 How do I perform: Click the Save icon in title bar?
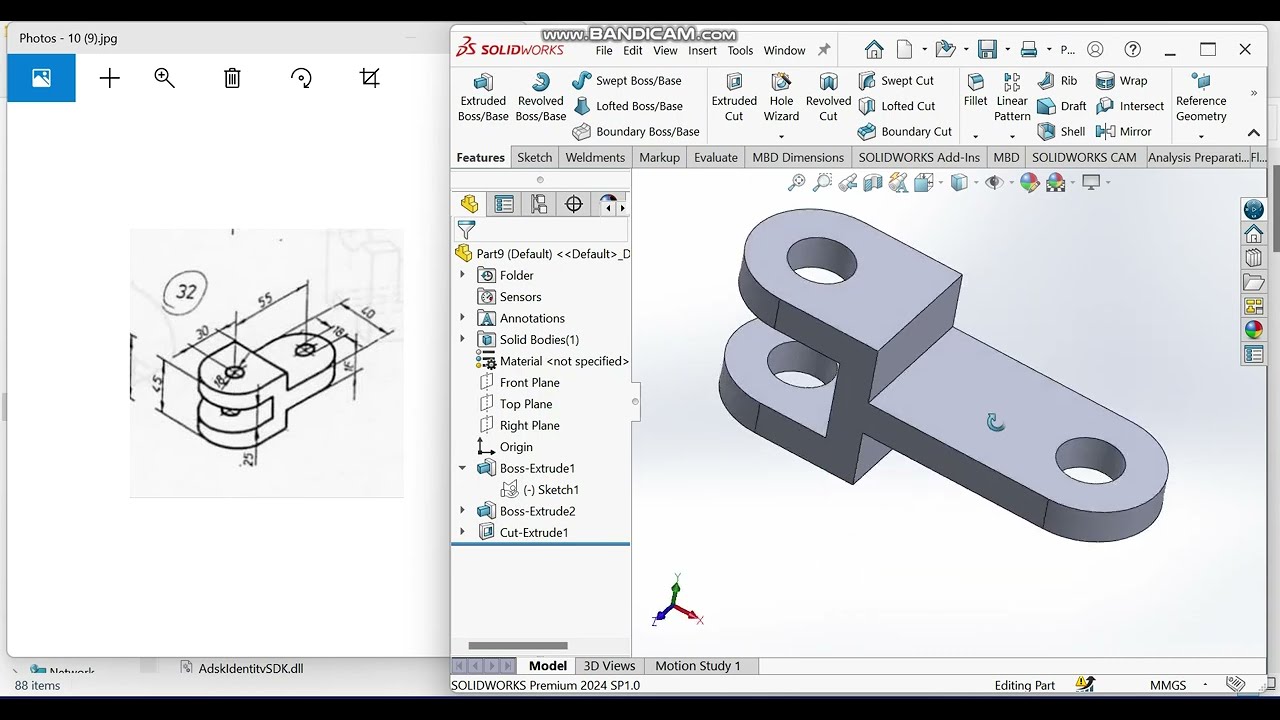[987, 49]
